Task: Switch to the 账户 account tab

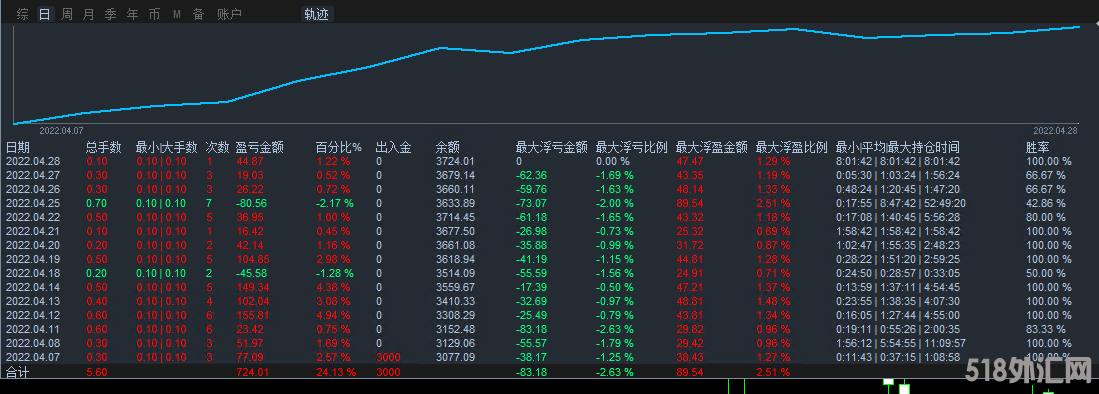Action: 229,14
